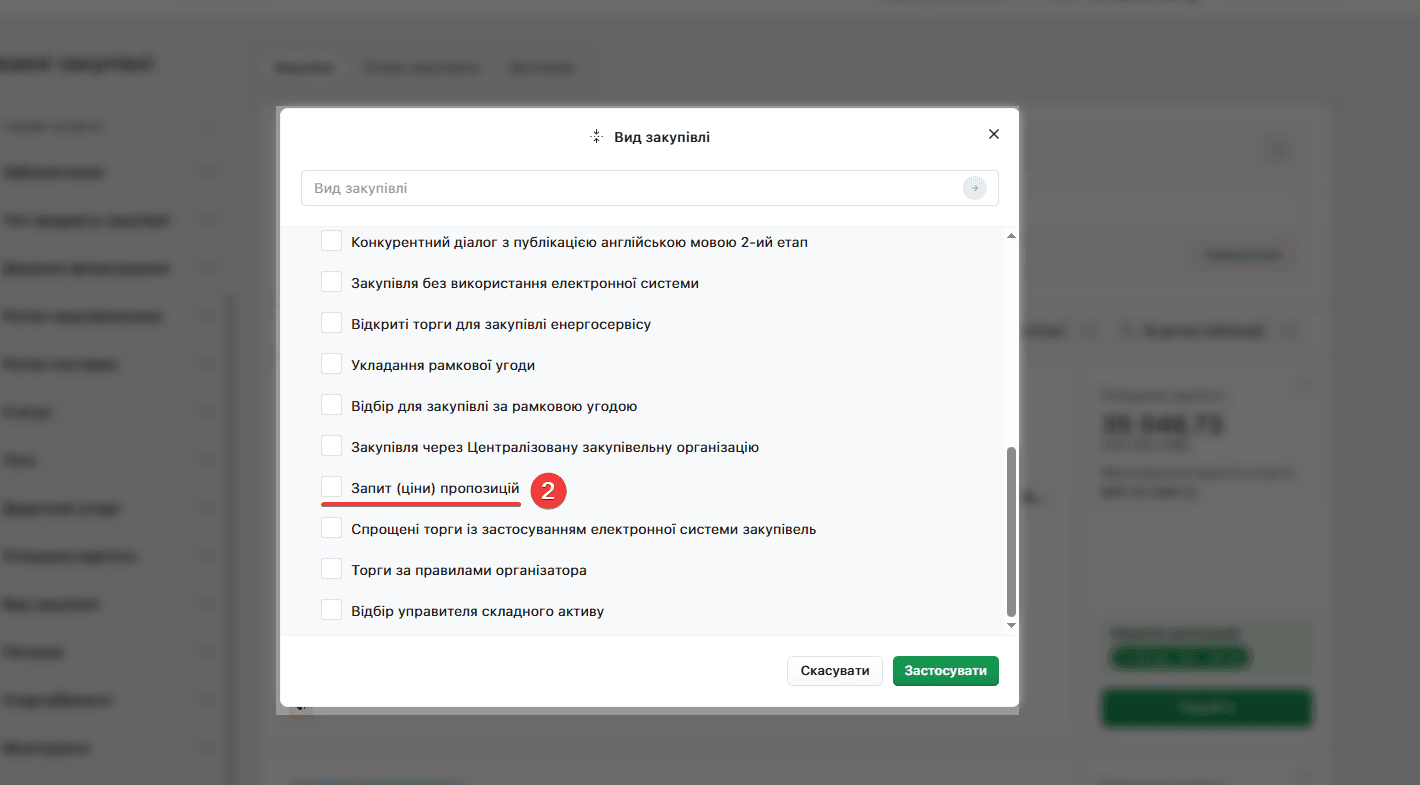Enable Відкриті торги для закупівлі енергосервісу
The image size is (1420, 785).
[331, 323]
